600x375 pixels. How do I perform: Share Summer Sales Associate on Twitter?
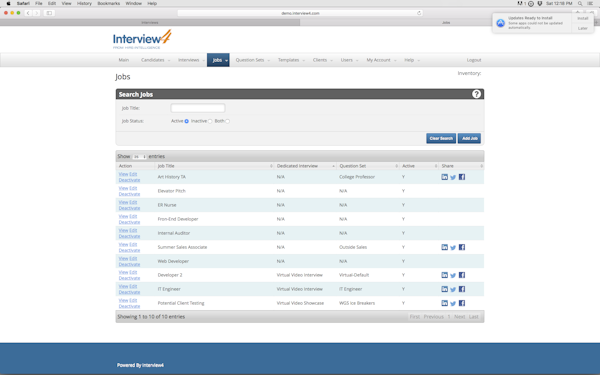(453, 248)
